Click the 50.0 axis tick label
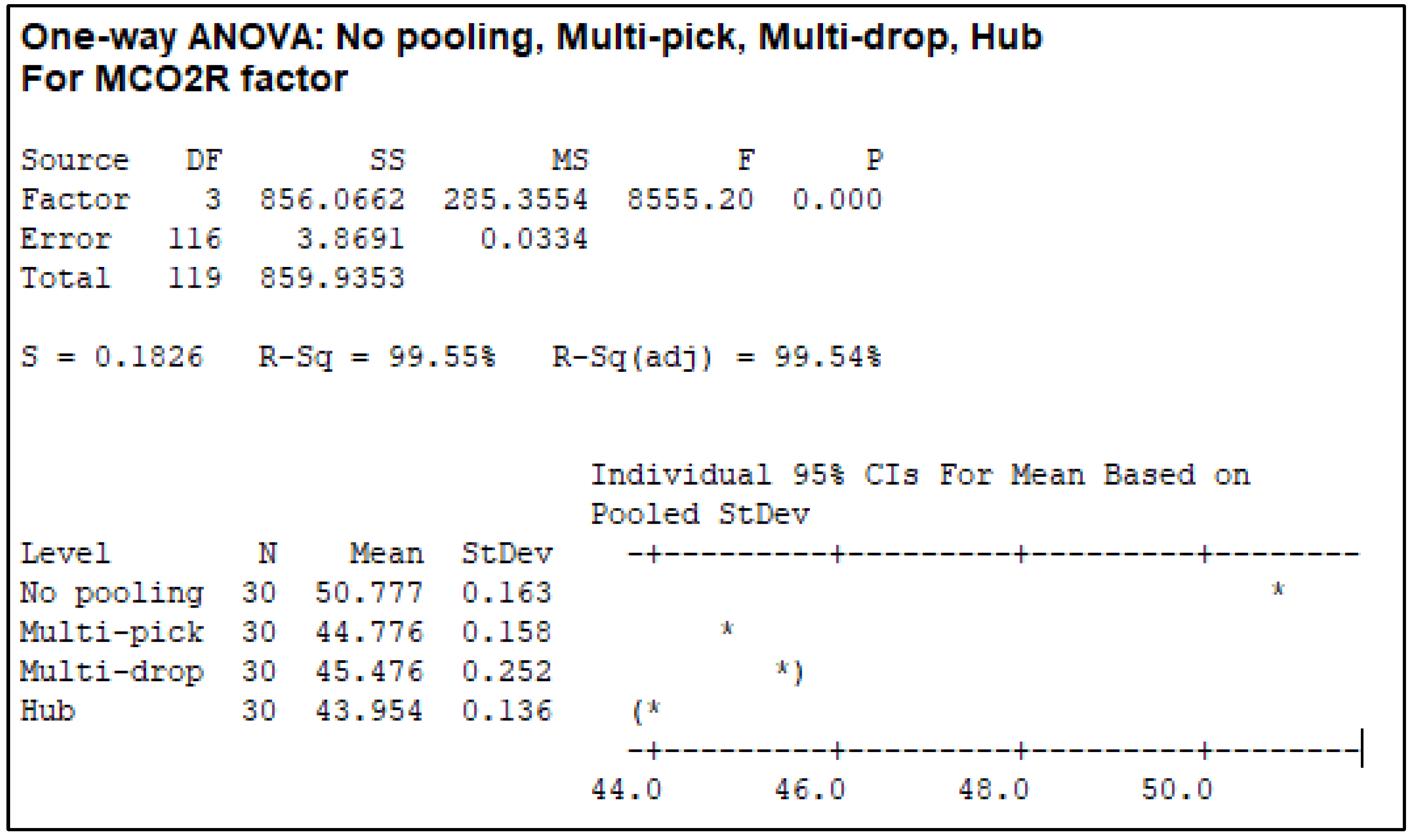 pos(1177,790)
